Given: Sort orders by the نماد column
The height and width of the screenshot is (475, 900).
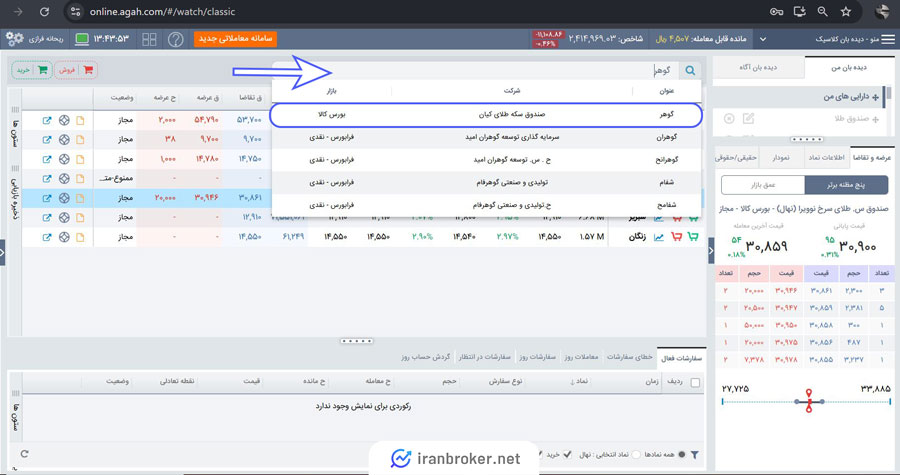Looking at the screenshot, I should coord(579,381).
